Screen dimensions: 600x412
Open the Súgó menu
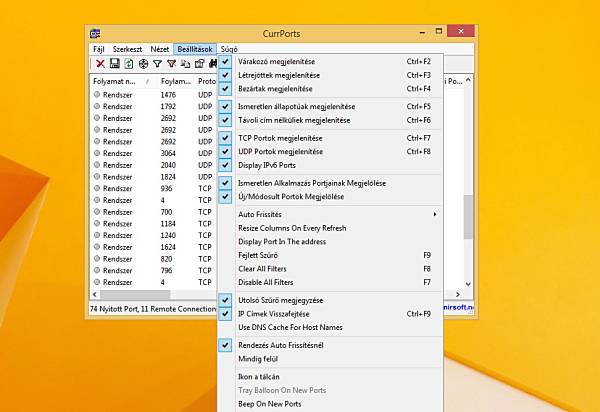[229, 49]
